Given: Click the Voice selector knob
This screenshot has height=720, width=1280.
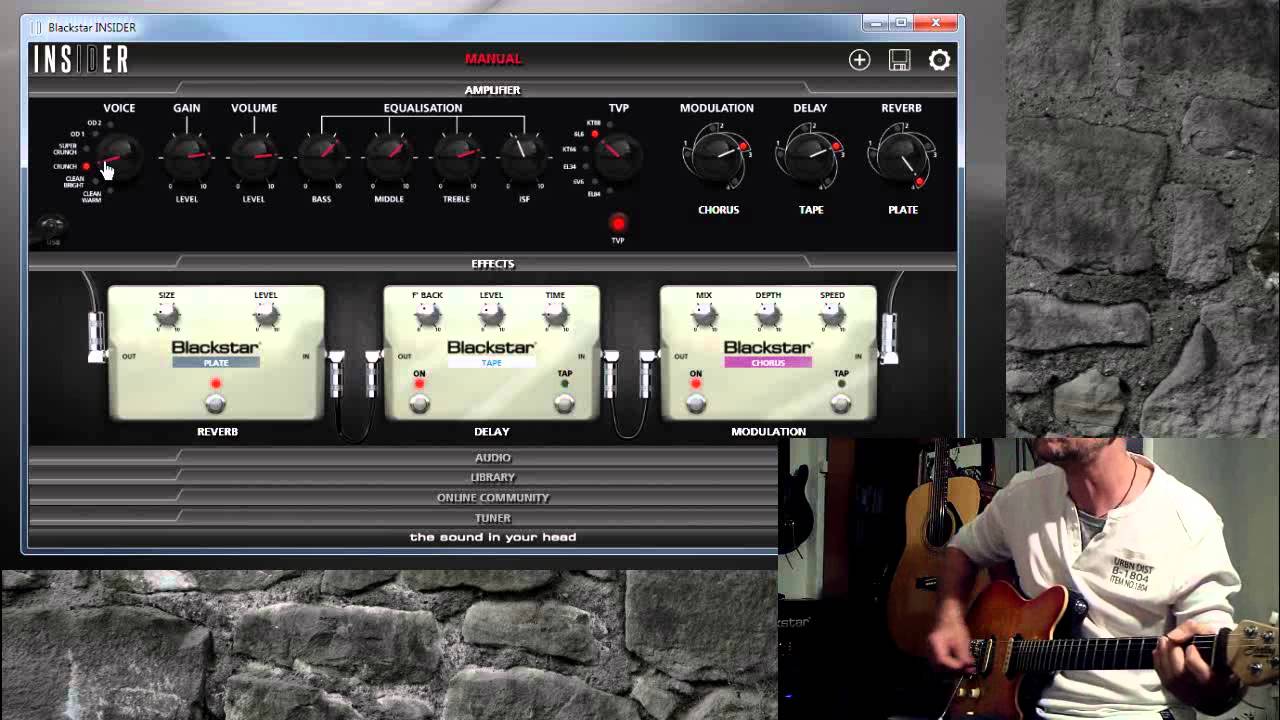Looking at the screenshot, I should [x=119, y=158].
